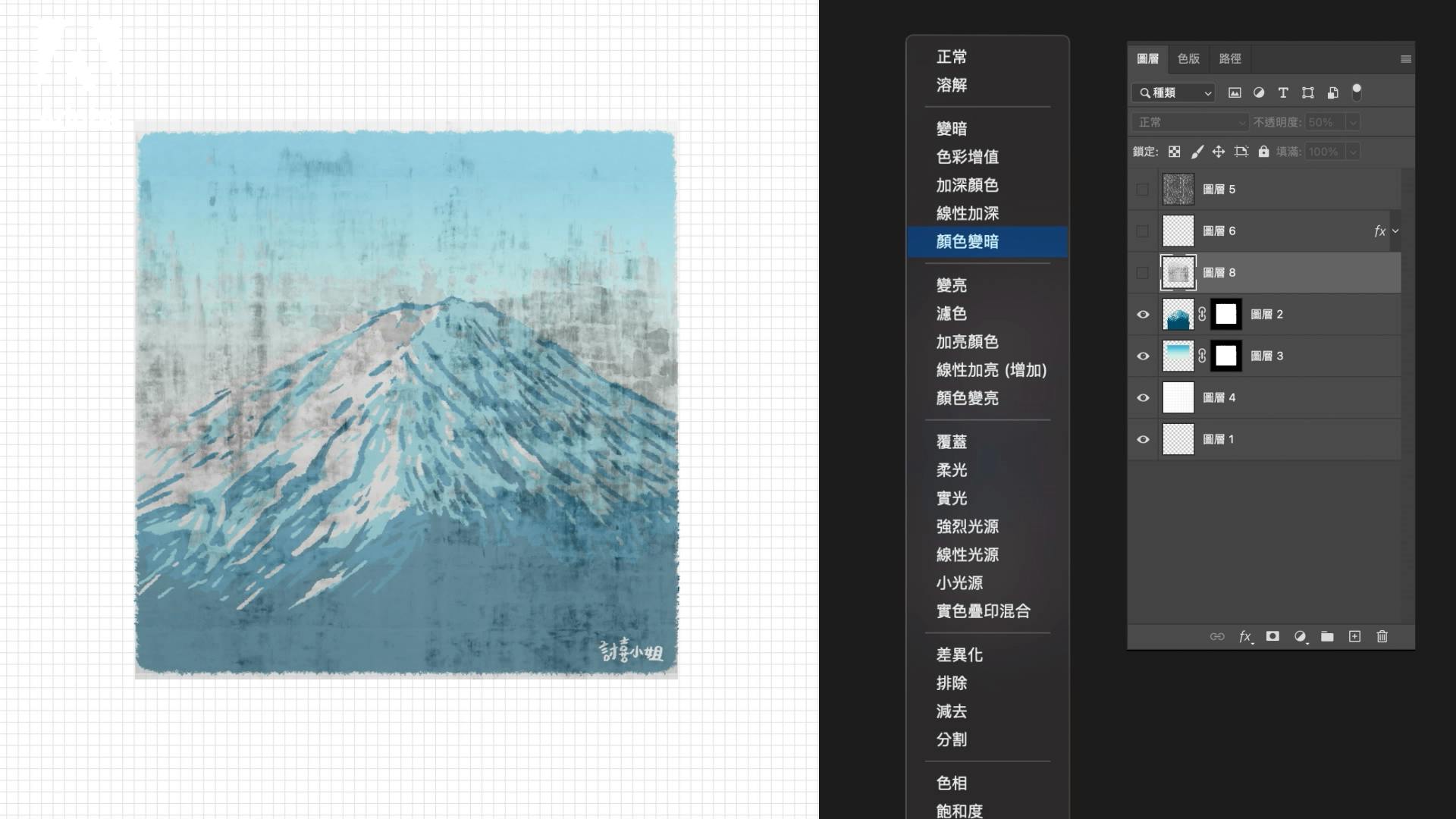
Task: Click the add layer mask icon
Action: pos(1272,636)
